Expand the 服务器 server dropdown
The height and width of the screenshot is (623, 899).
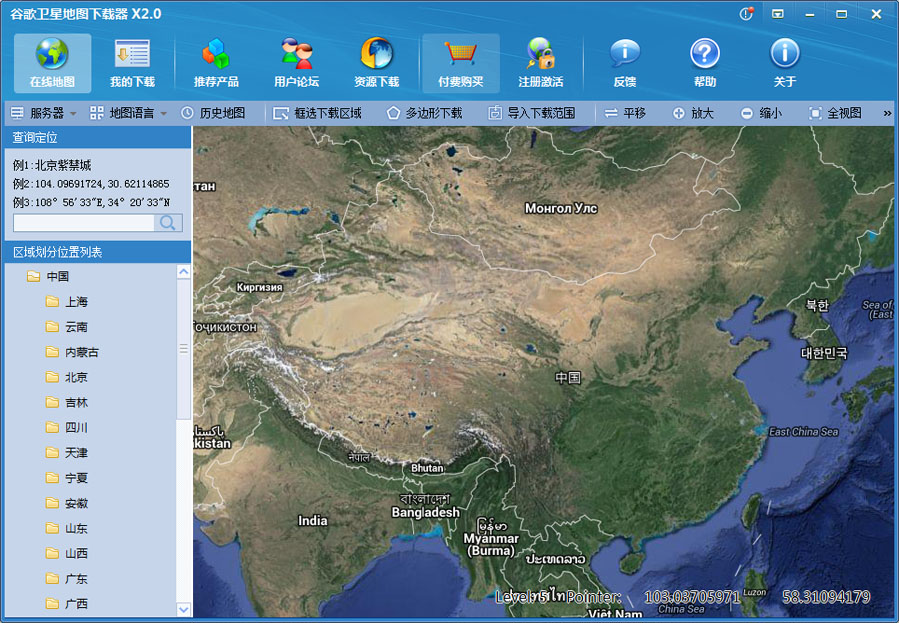44,114
